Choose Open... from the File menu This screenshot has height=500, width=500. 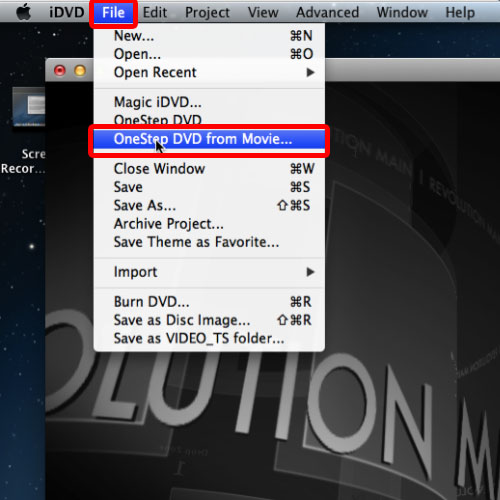pos(209,54)
